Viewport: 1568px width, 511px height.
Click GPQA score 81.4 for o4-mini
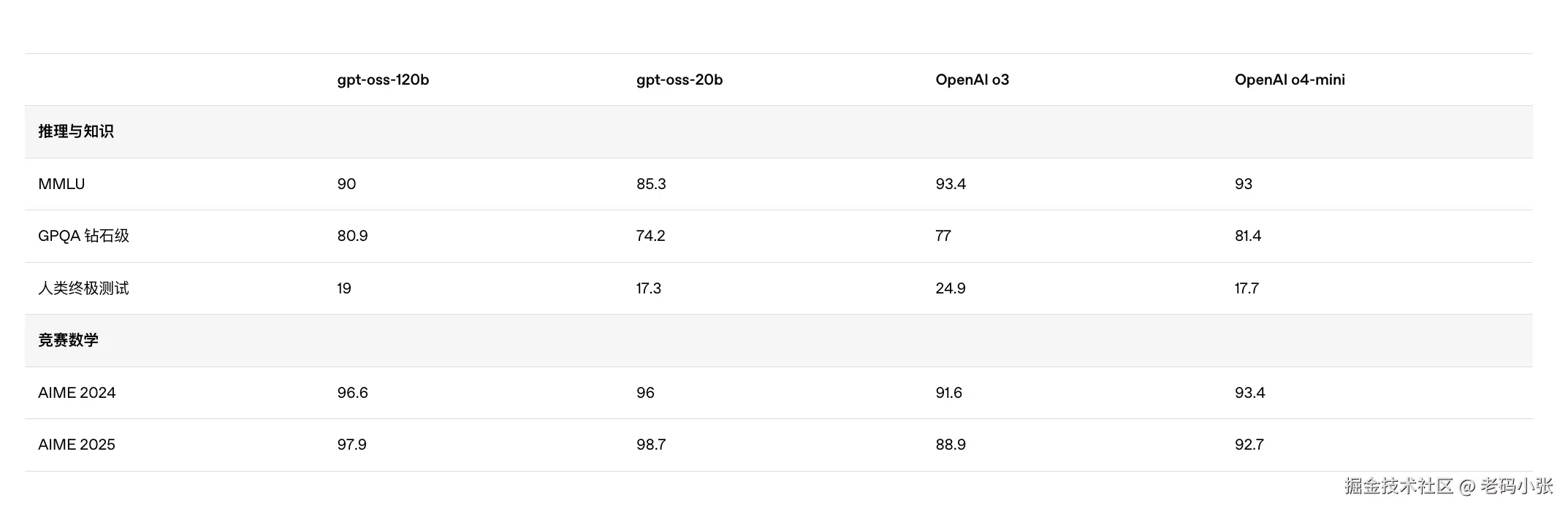[x=1247, y=236]
